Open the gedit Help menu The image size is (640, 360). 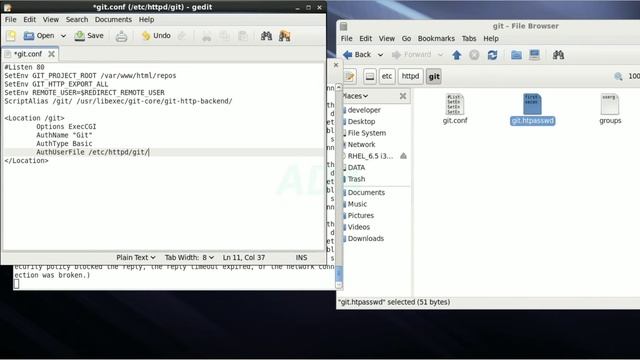click(146, 20)
